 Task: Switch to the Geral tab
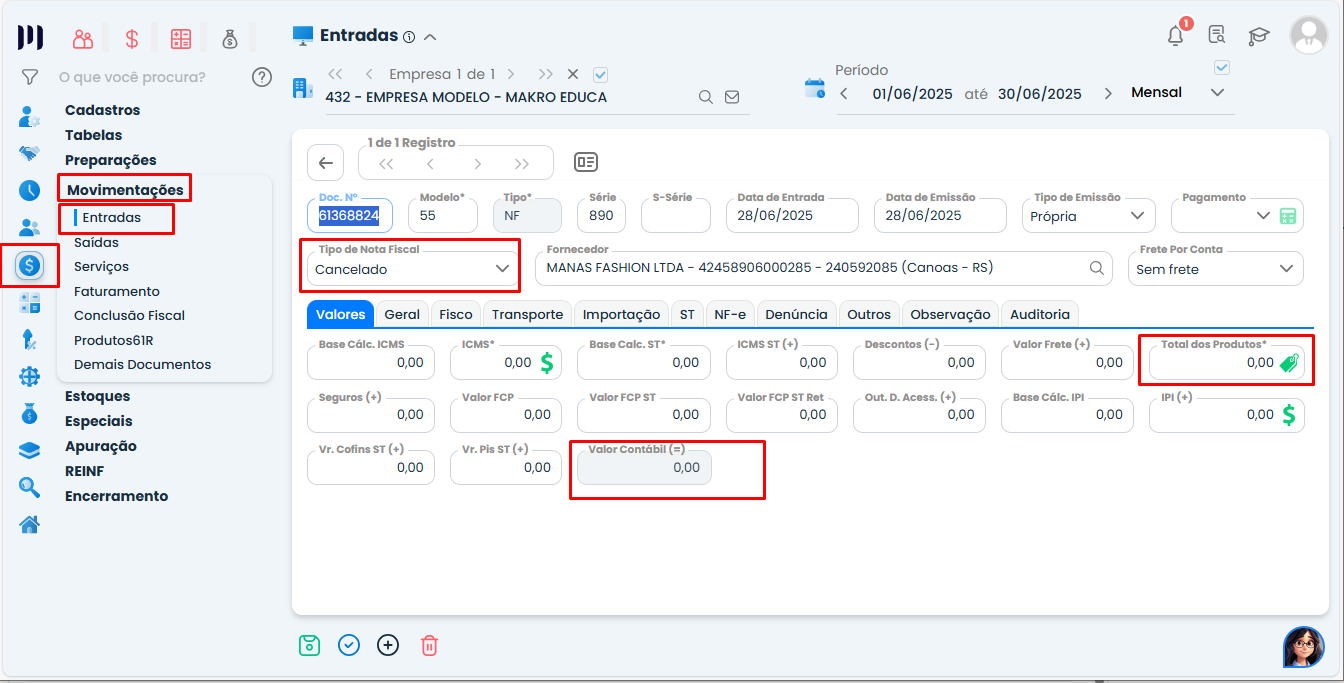402,314
